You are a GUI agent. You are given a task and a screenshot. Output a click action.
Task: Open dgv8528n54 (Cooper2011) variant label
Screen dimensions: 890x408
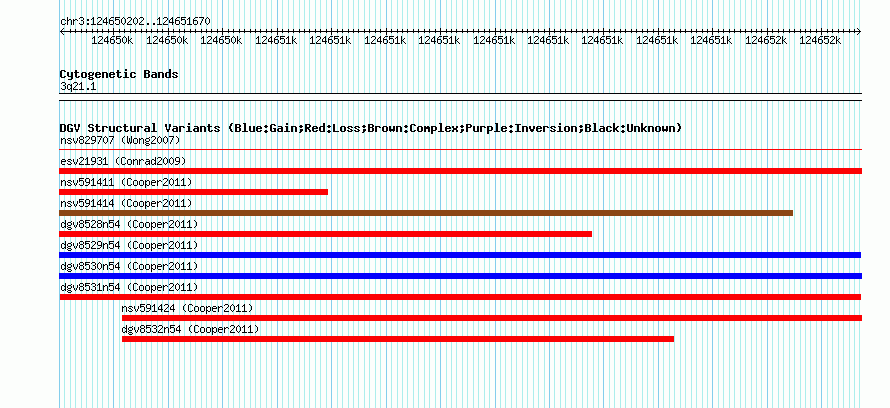[x=129, y=224]
